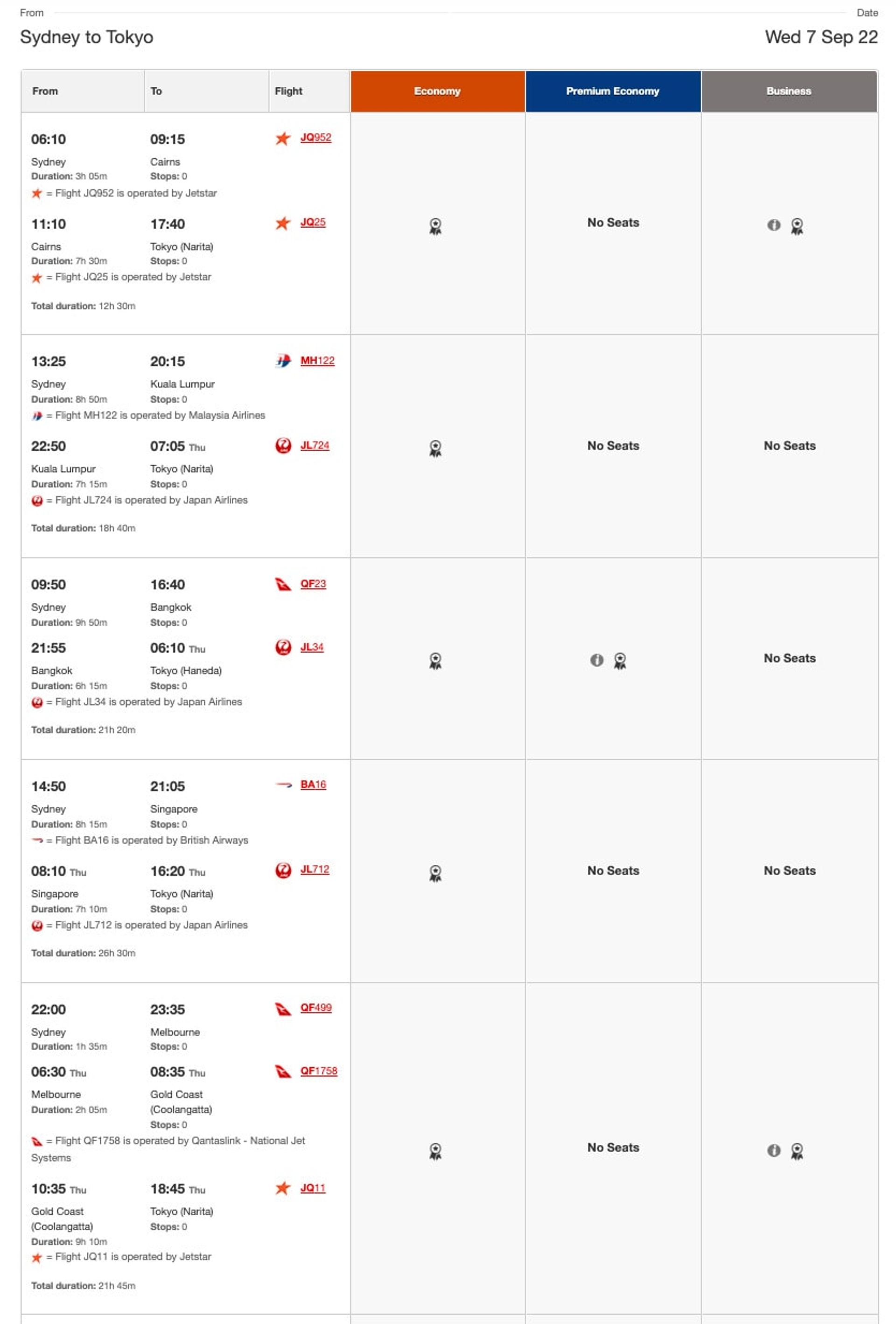The width and height of the screenshot is (896, 1324).
Task: Select the Premium Economy column header
Action: click(612, 91)
